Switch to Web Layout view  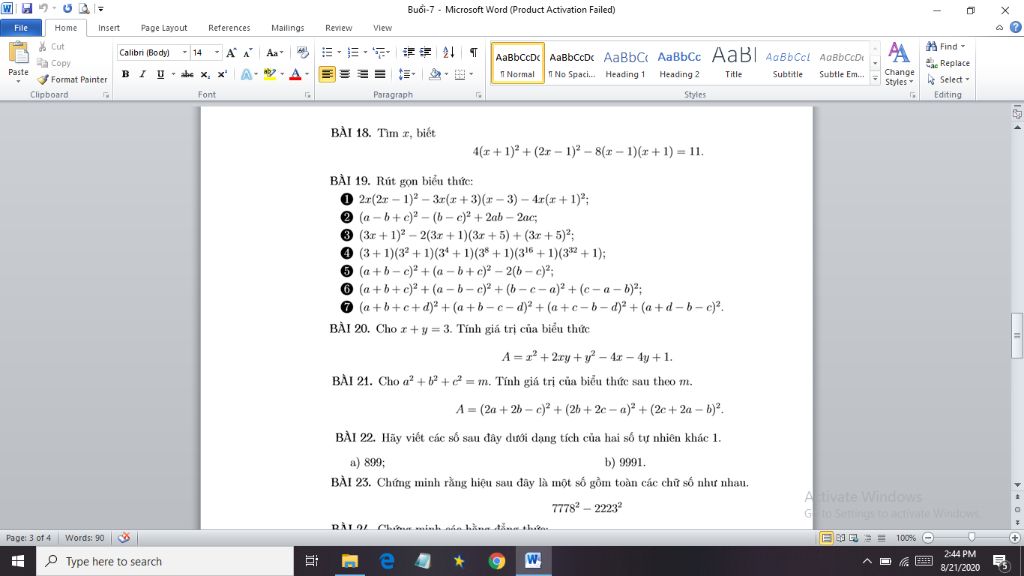click(854, 538)
